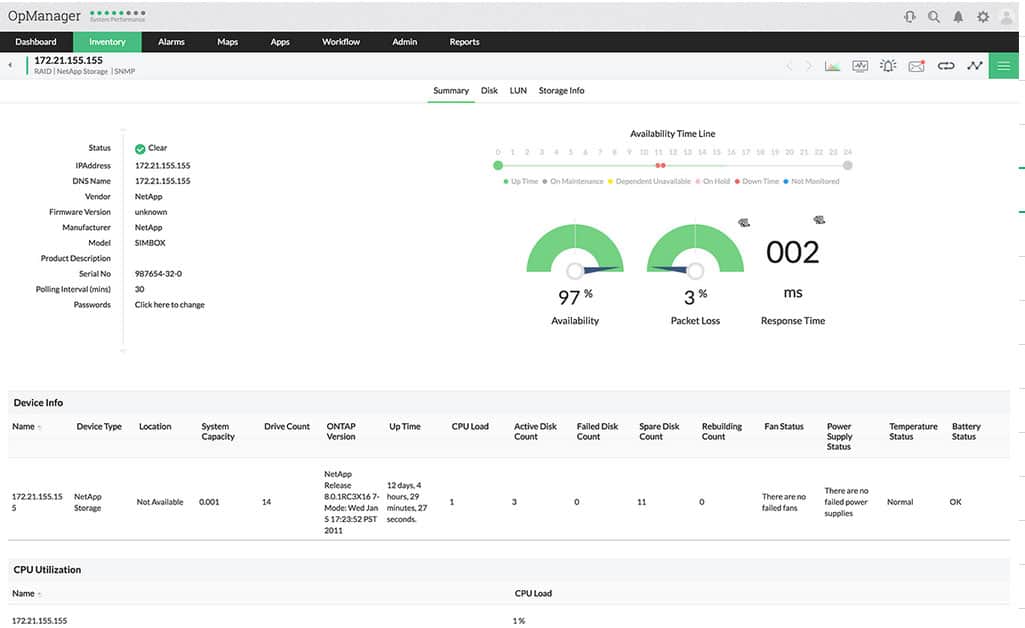Image resolution: width=1025 pixels, height=628 pixels.
Task: Open the mail notification envelope icon
Action: 916,66
